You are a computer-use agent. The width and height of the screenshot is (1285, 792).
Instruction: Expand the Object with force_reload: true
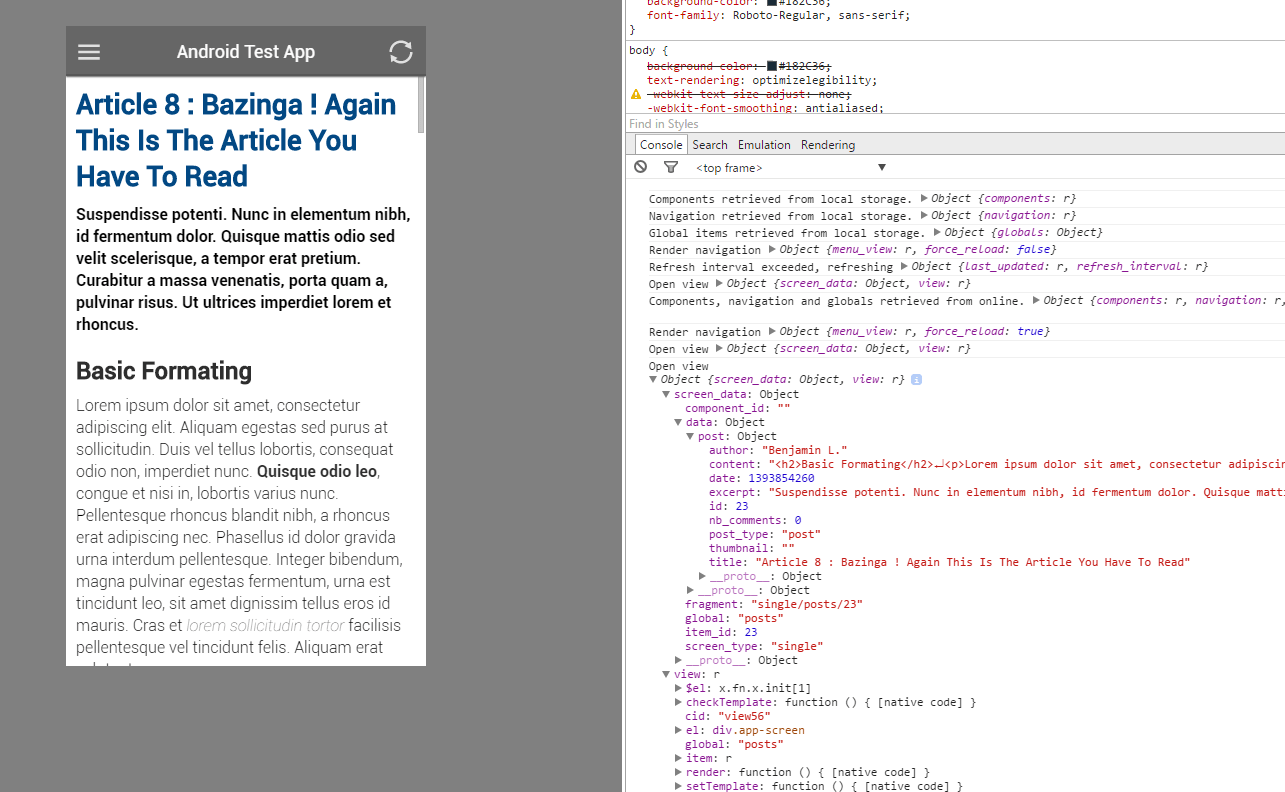(772, 332)
